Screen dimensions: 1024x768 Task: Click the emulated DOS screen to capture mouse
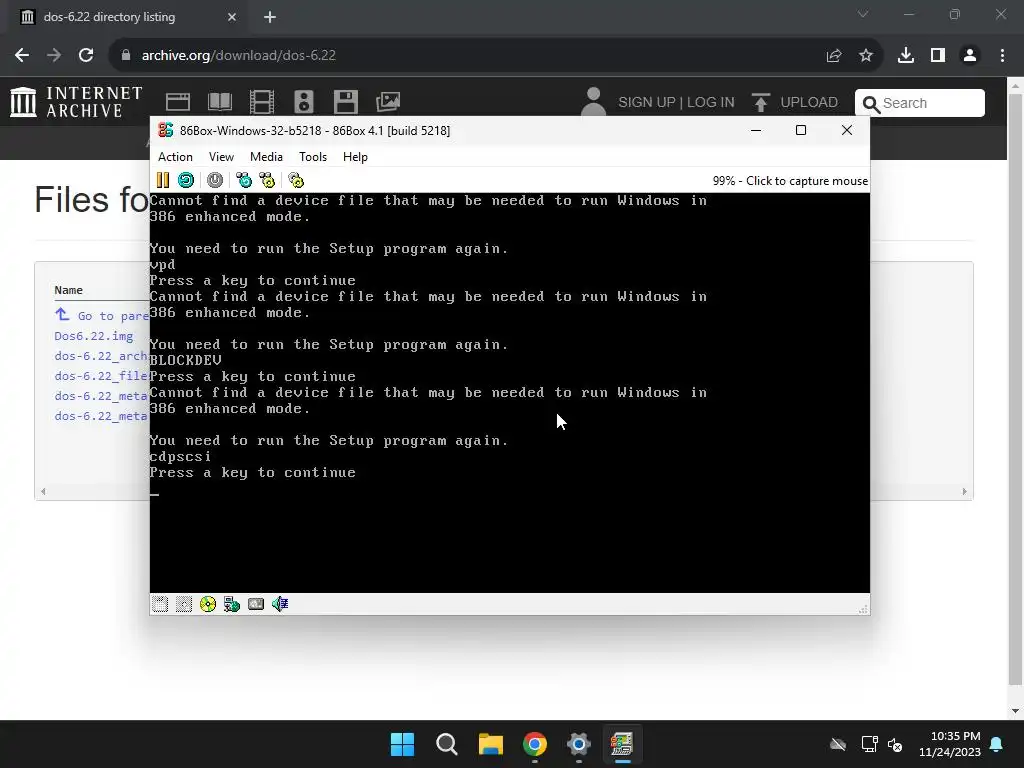pyautogui.click(x=509, y=392)
